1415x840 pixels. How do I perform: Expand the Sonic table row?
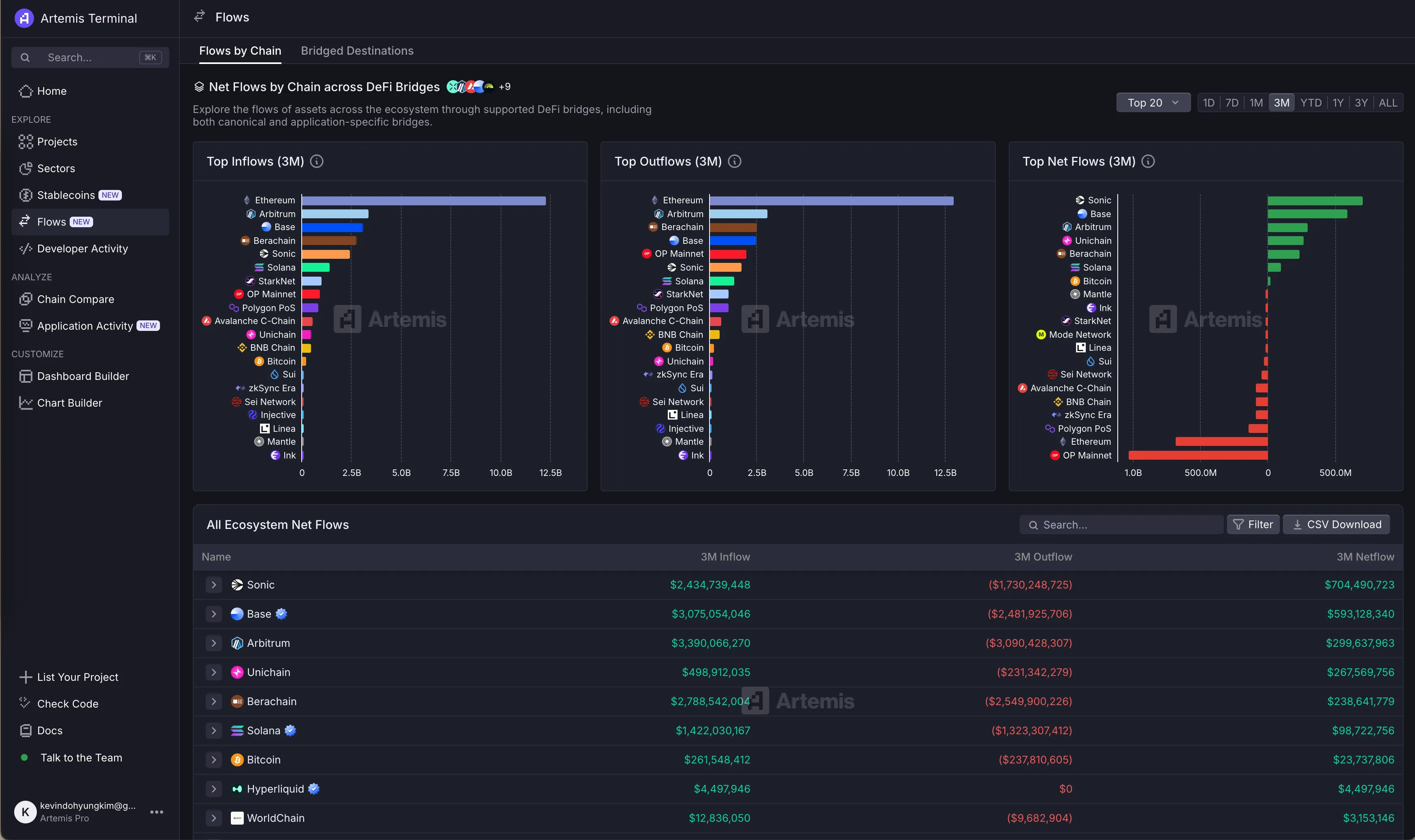[213, 585]
